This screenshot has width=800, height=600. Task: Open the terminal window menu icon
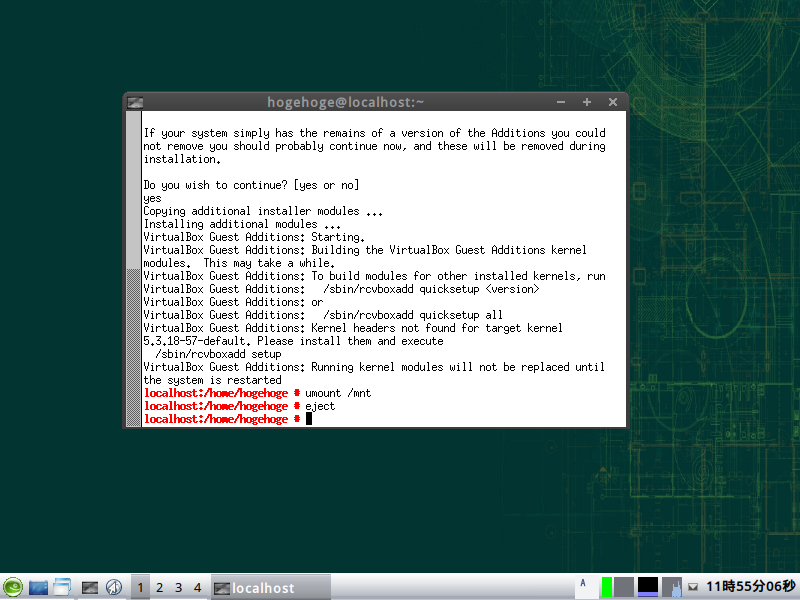tap(135, 103)
